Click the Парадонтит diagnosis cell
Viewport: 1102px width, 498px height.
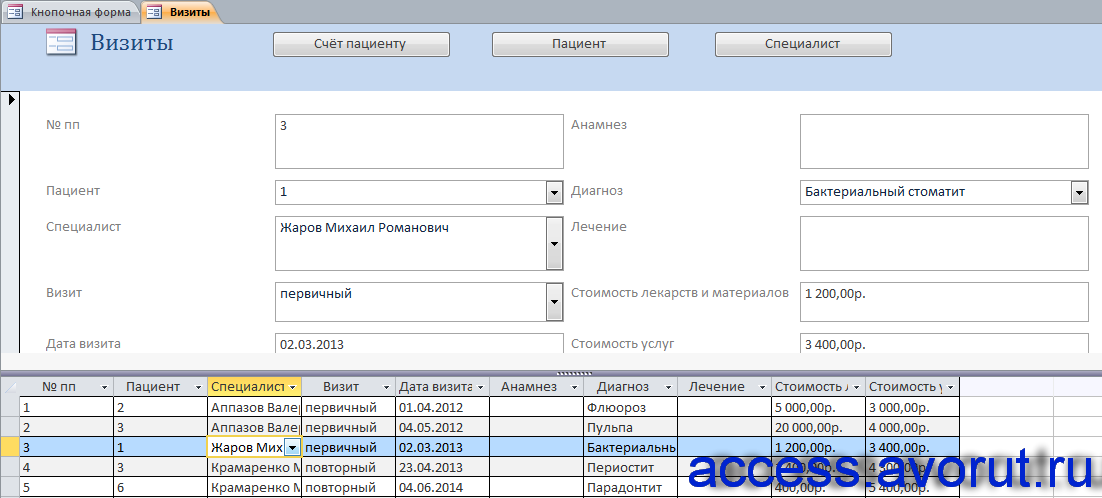[630, 487]
